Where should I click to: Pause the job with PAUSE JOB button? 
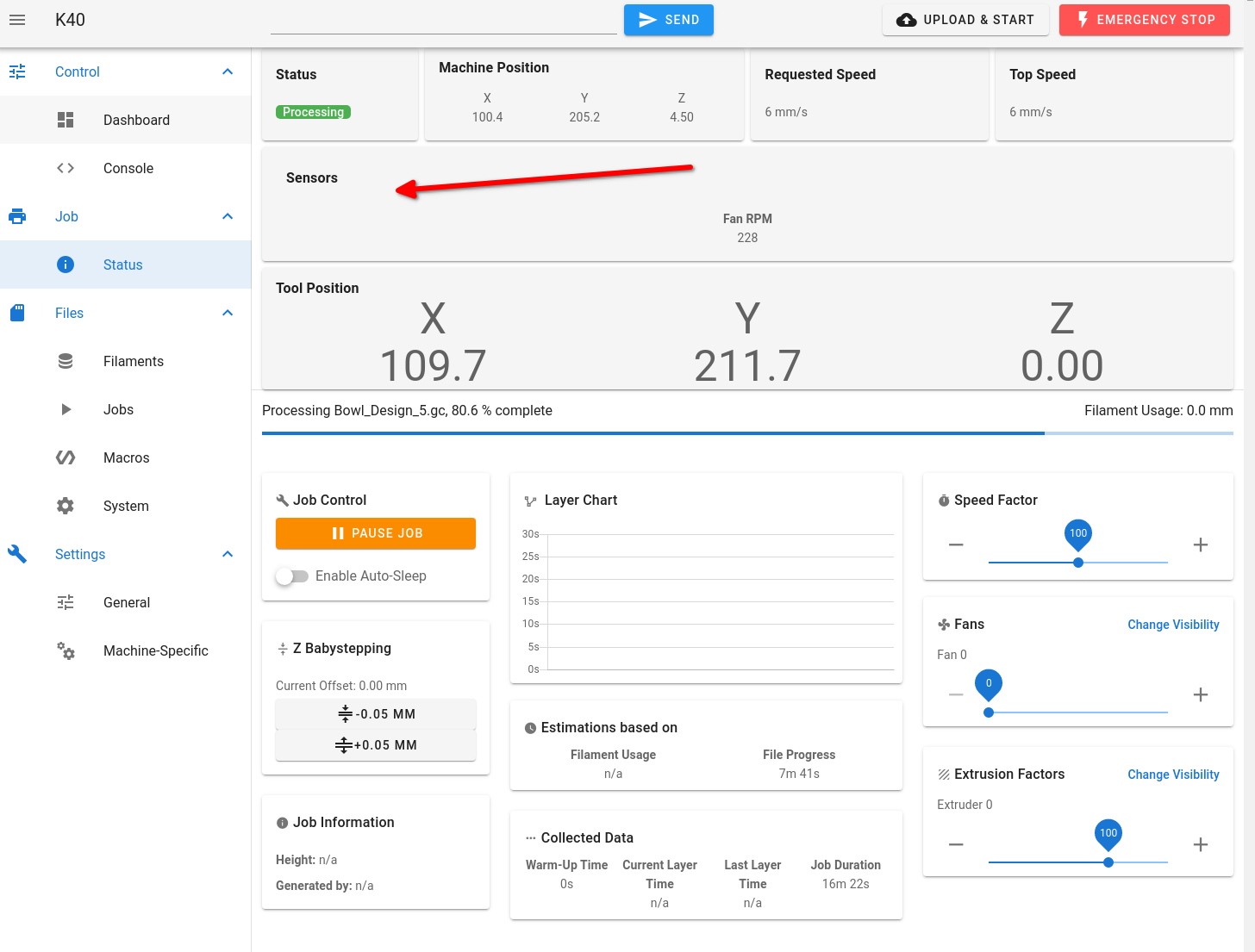[x=376, y=533]
